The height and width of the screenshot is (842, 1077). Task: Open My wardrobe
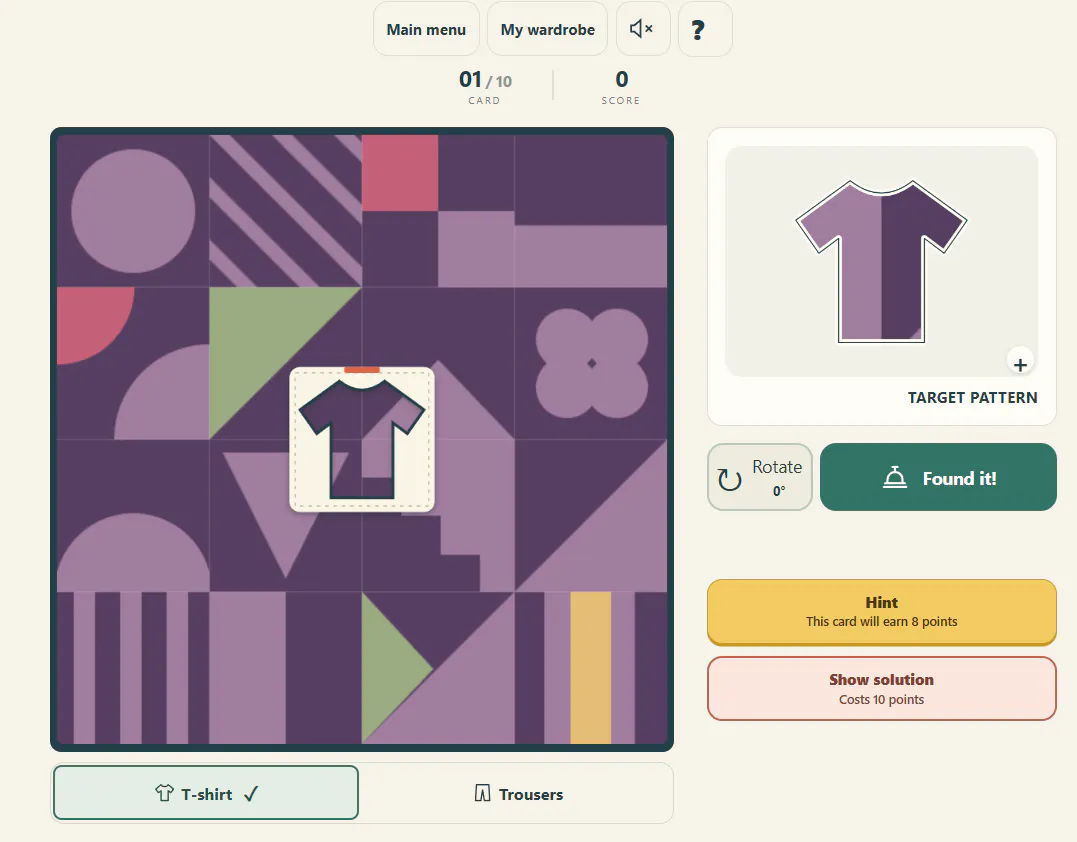(x=547, y=29)
